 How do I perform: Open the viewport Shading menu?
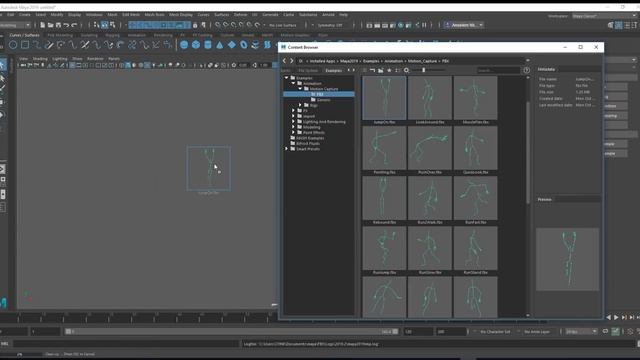click(40, 59)
